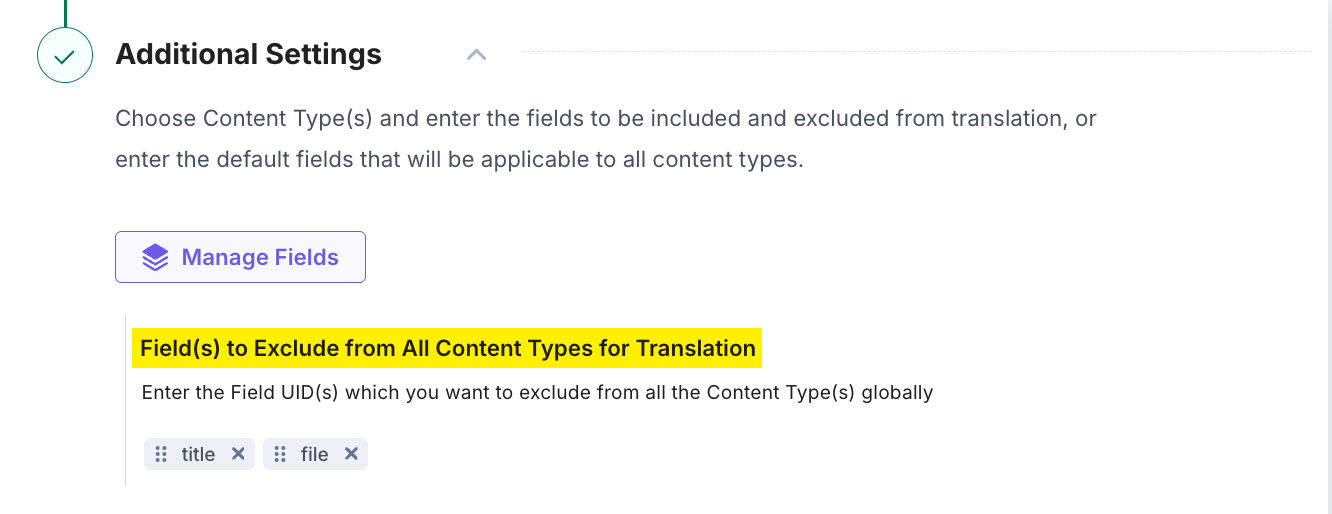Grab the drag handle on file tag
This screenshot has height=514, width=1332.
280,454
